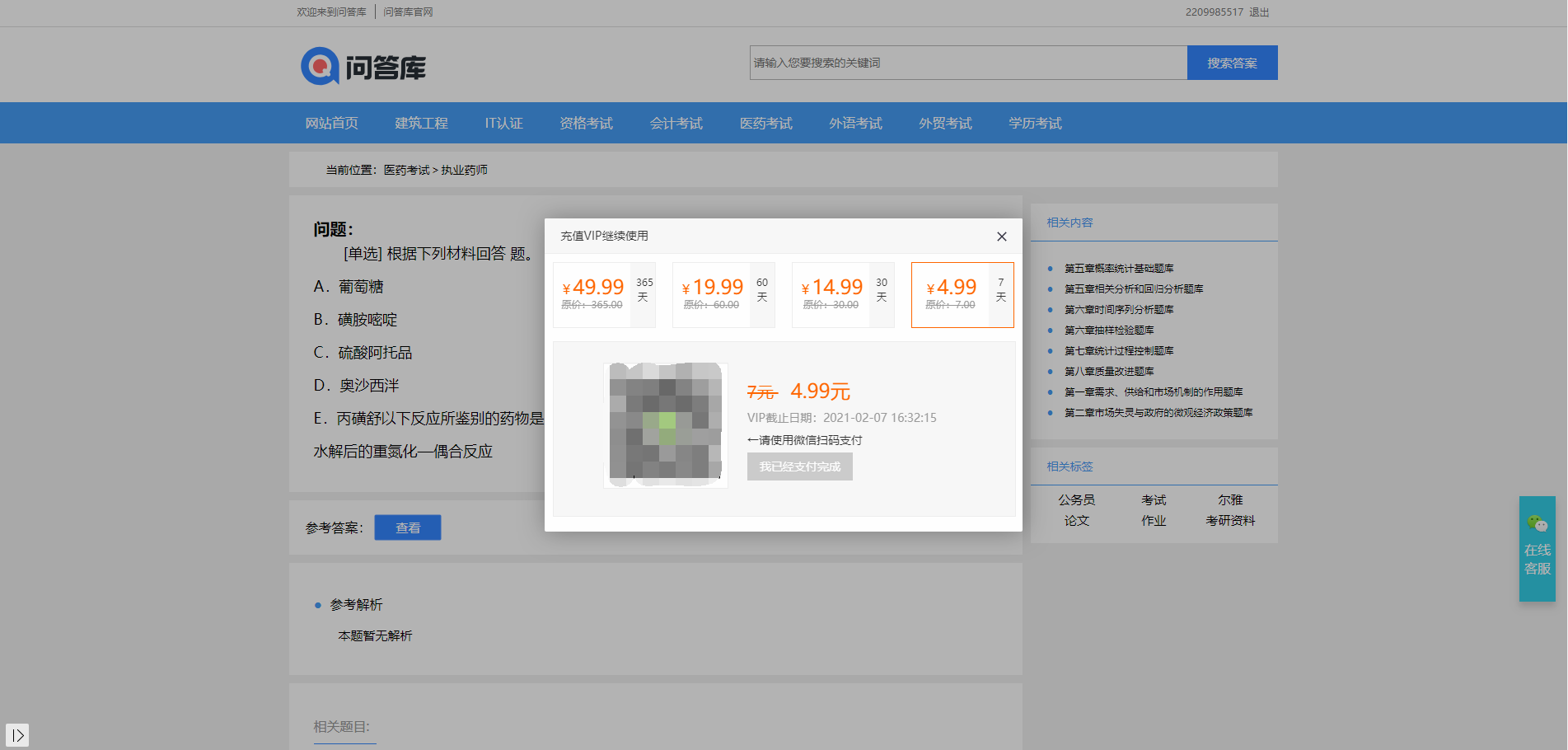
Task: Open the 资格考试 menu item
Action: pyautogui.click(x=587, y=123)
